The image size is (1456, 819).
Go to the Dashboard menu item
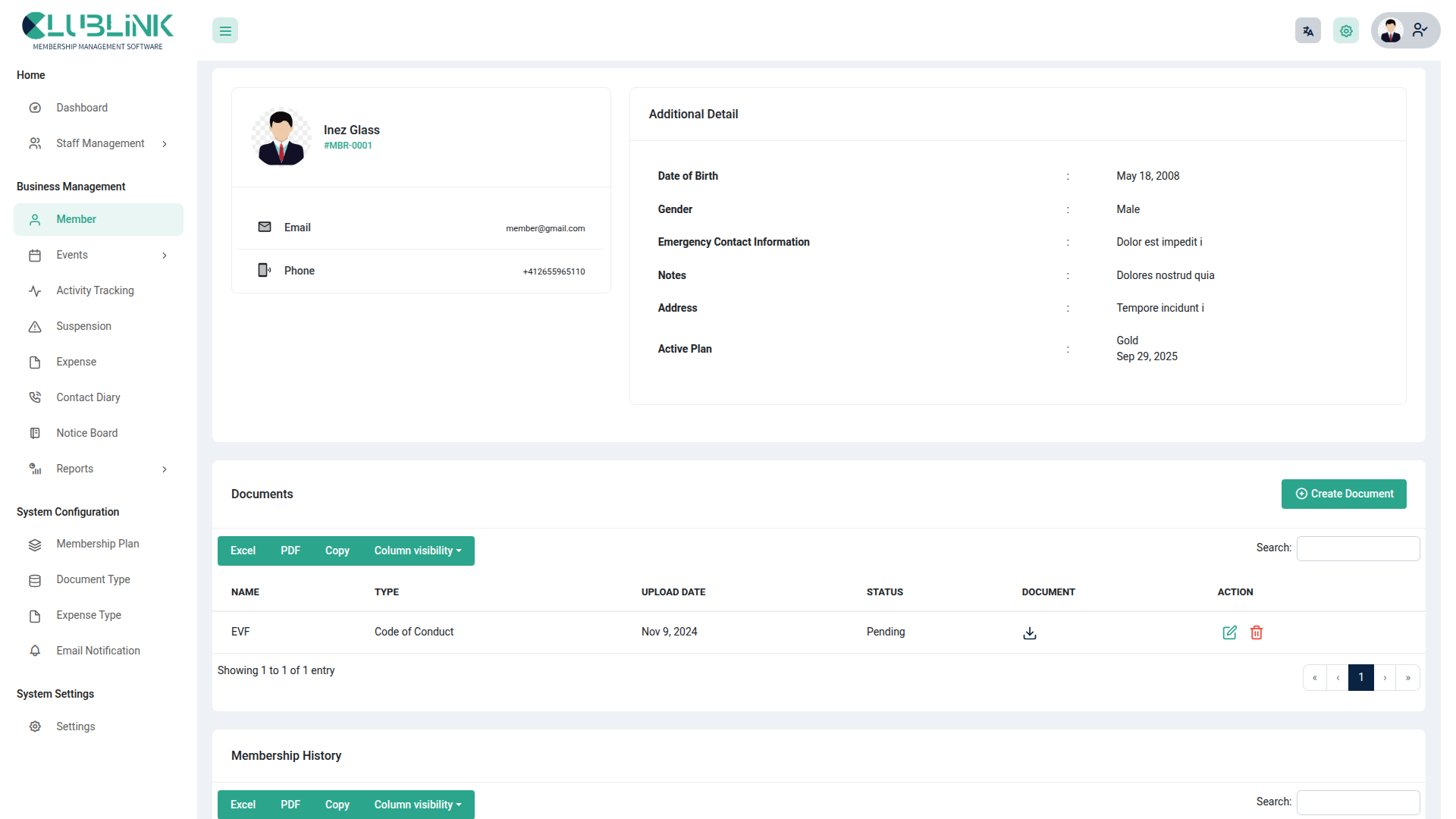(82, 107)
